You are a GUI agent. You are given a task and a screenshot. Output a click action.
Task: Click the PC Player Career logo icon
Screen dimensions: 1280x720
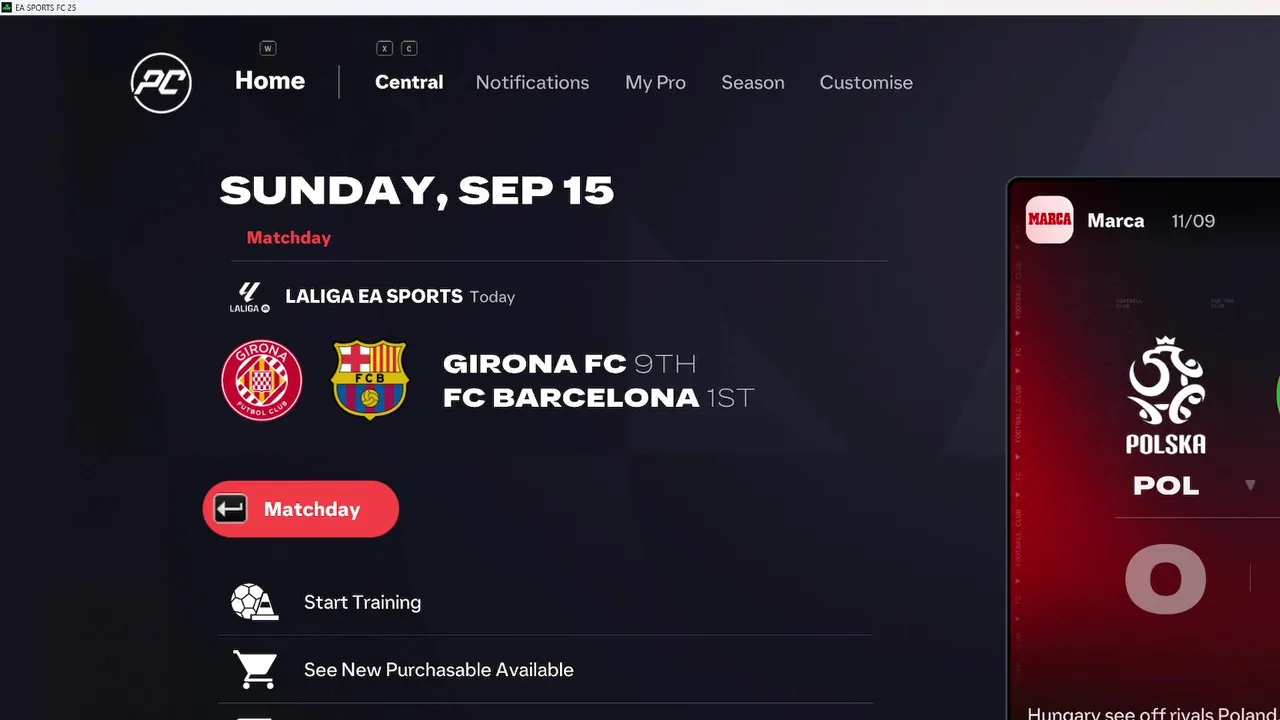161,83
